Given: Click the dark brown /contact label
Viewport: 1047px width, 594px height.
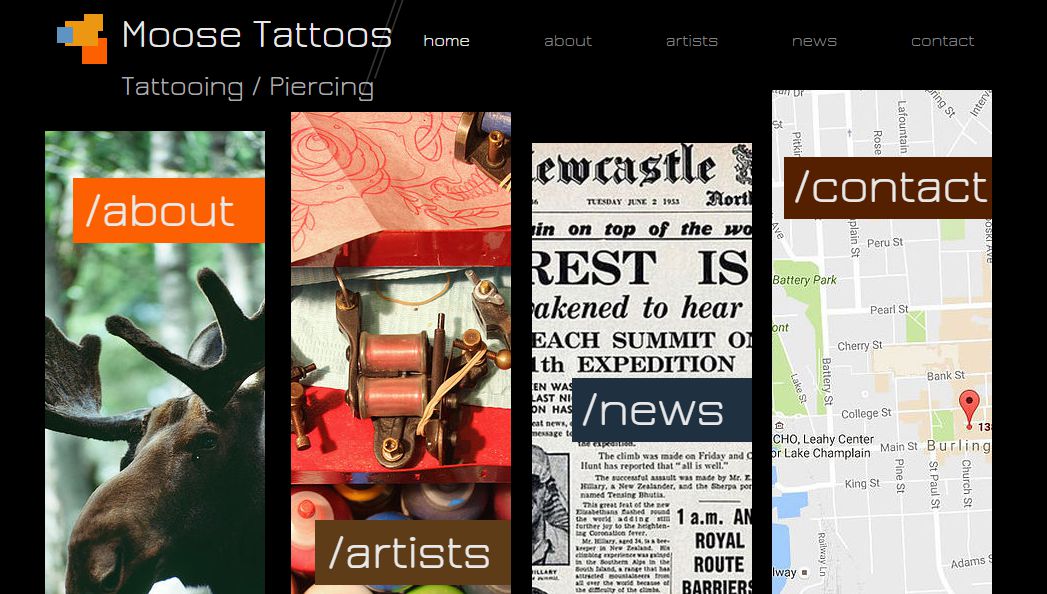Looking at the screenshot, I should coord(887,188).
